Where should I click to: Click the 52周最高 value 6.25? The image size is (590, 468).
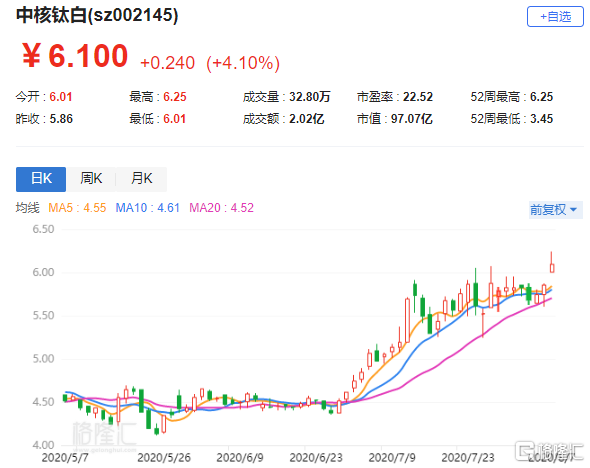point(541,97)
